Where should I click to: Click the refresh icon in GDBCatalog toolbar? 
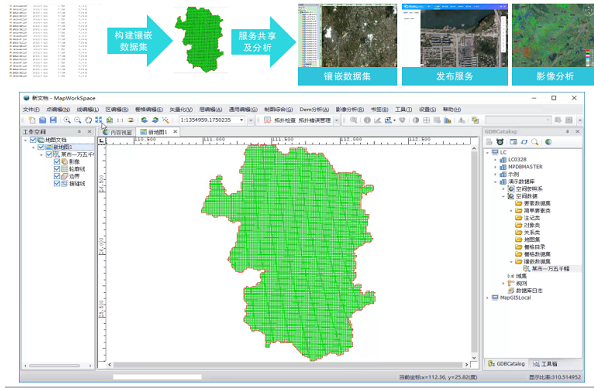click(x=524, y=142)
